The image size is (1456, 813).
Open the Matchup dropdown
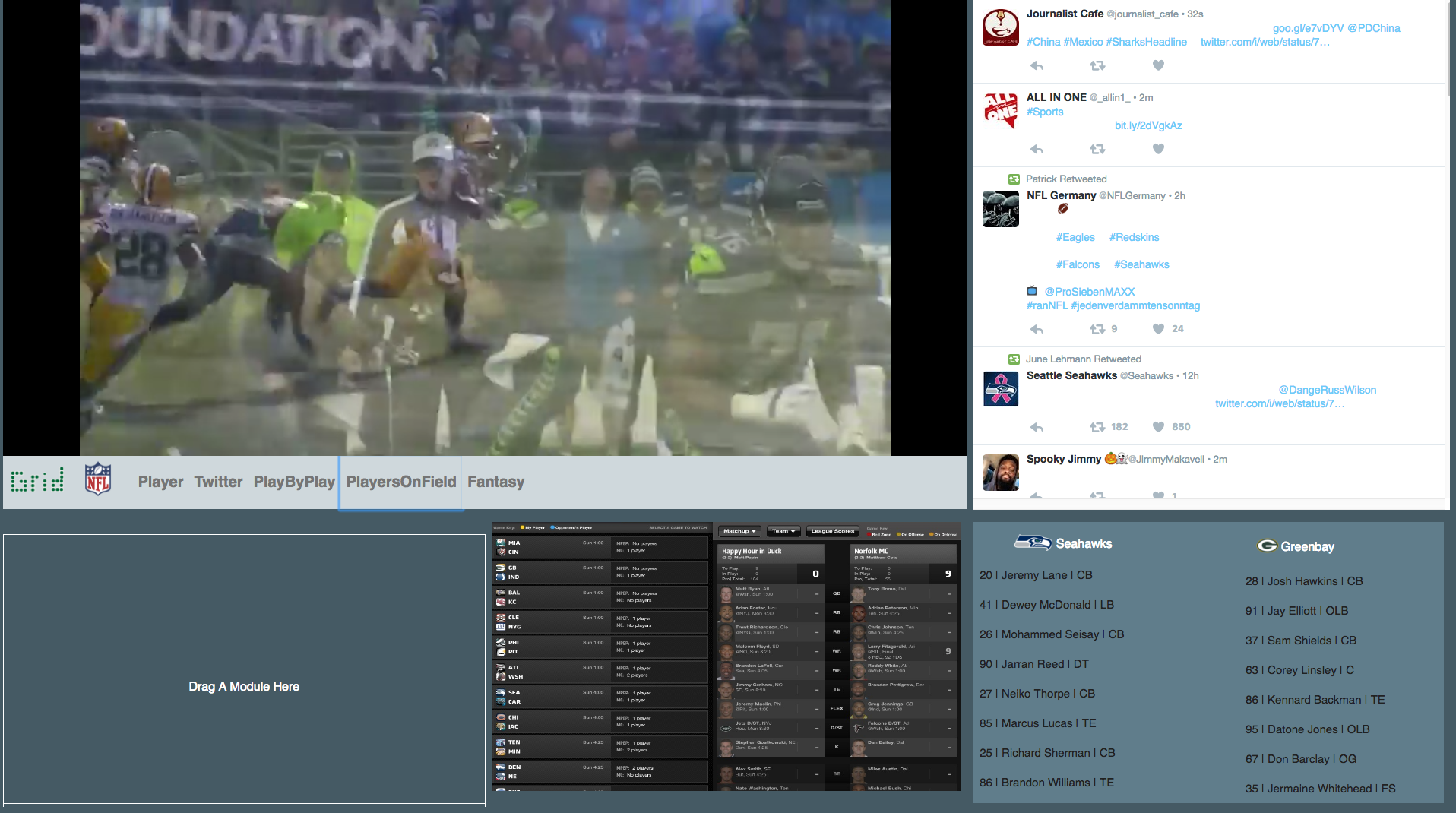739,531
